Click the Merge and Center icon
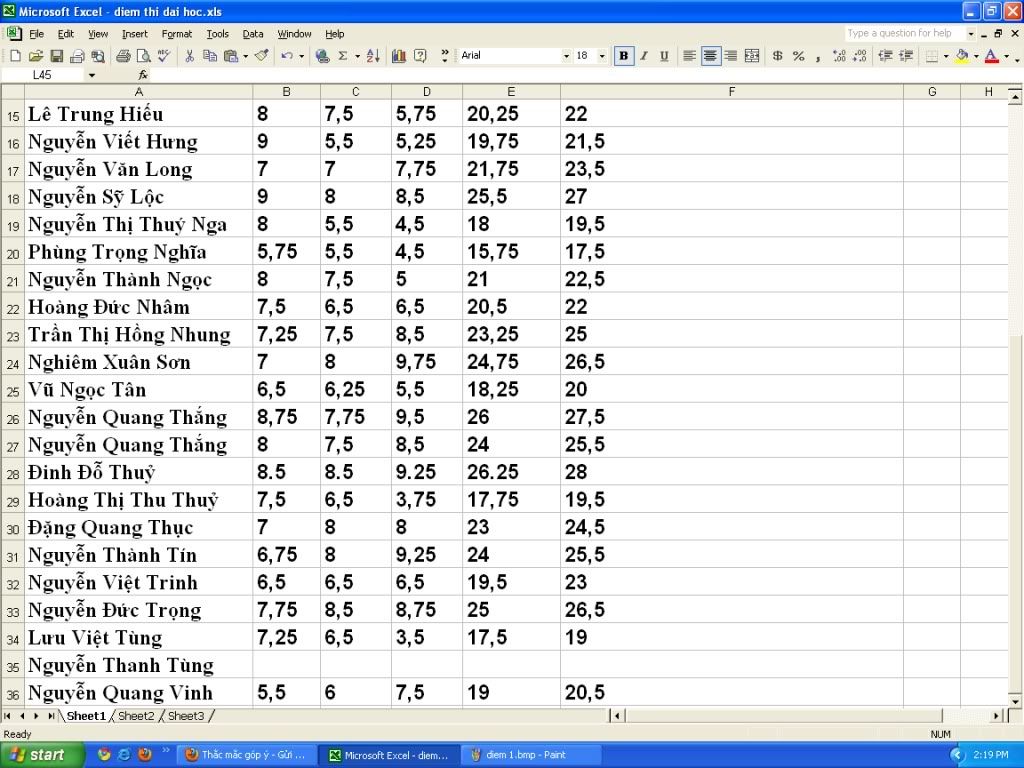This screenshot has height=768, width=1024. pos(752,56)
